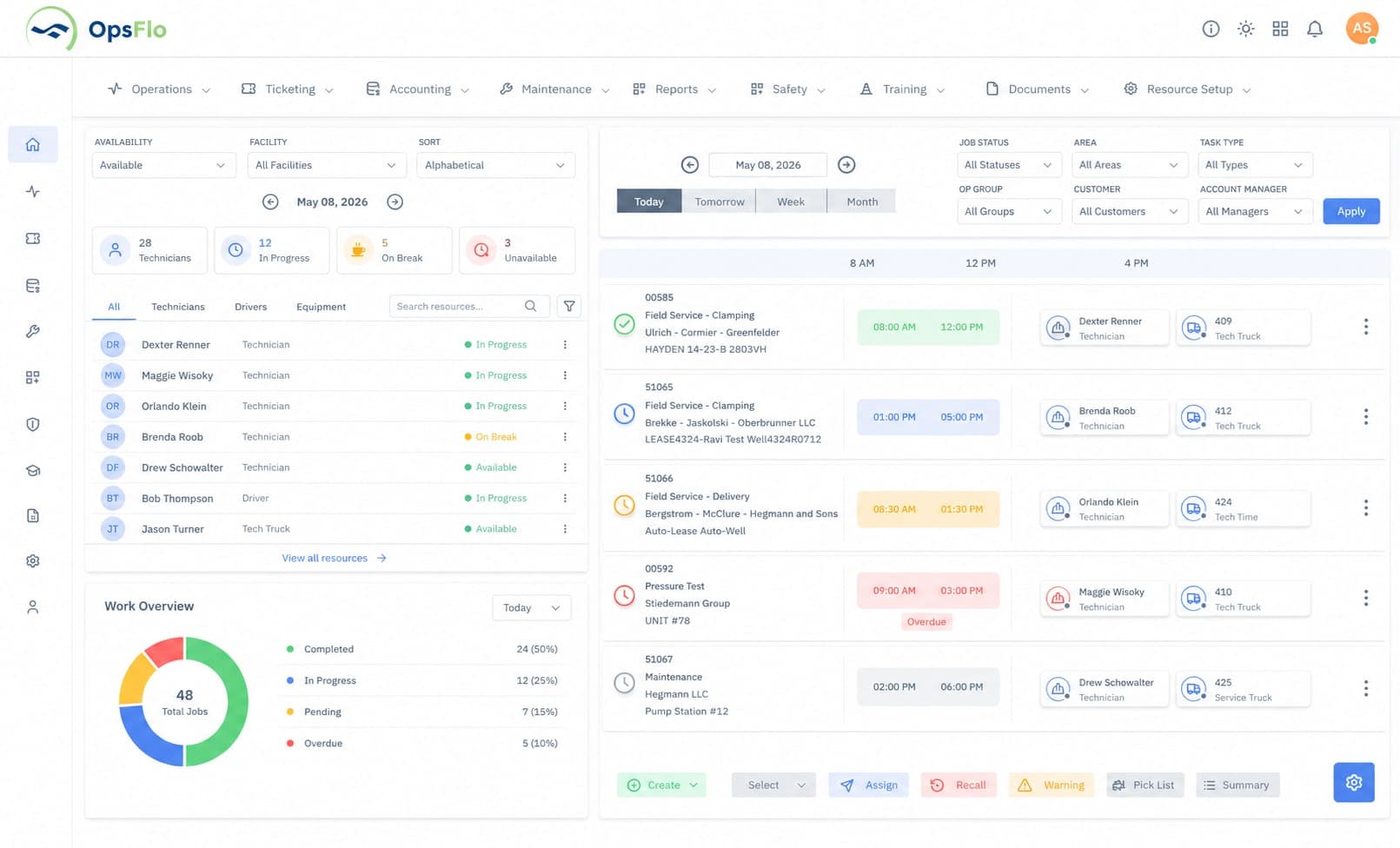The image size is (1400, 848).
Task: Select the Week schedule view
Action: point(791,202)
